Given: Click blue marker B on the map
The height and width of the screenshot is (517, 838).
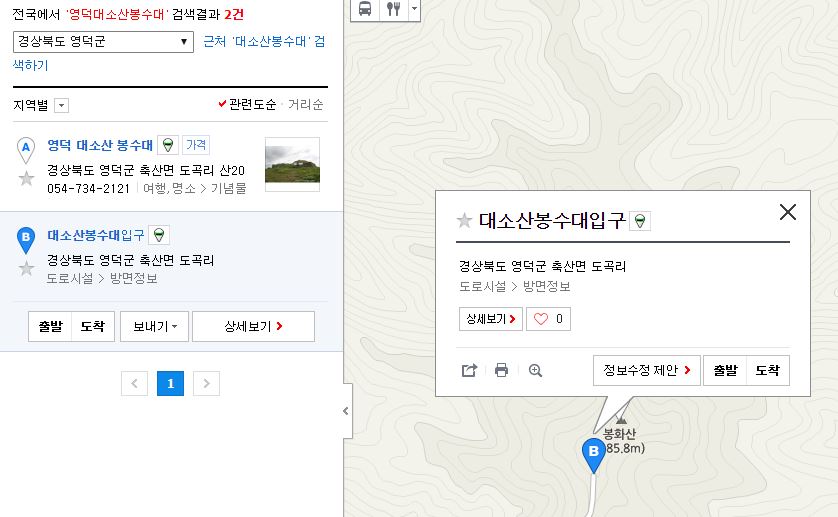Looking at the screenshot, I should 594,453.
